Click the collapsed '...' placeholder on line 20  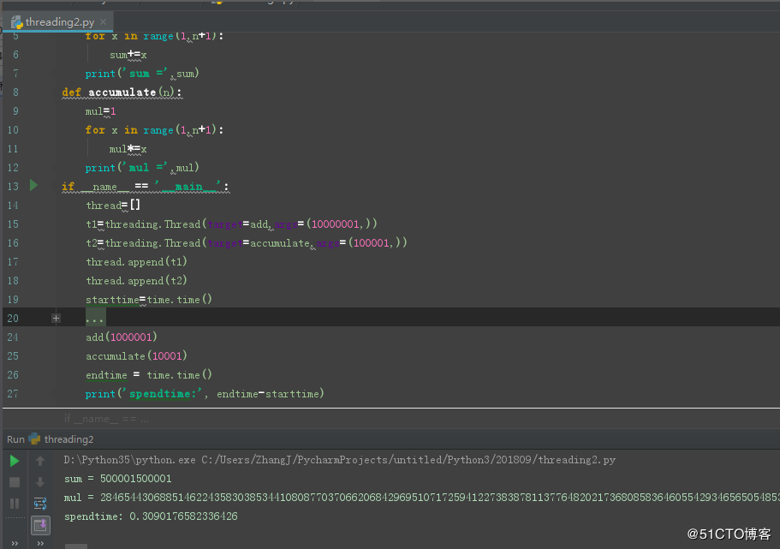(x=95, y=318)
